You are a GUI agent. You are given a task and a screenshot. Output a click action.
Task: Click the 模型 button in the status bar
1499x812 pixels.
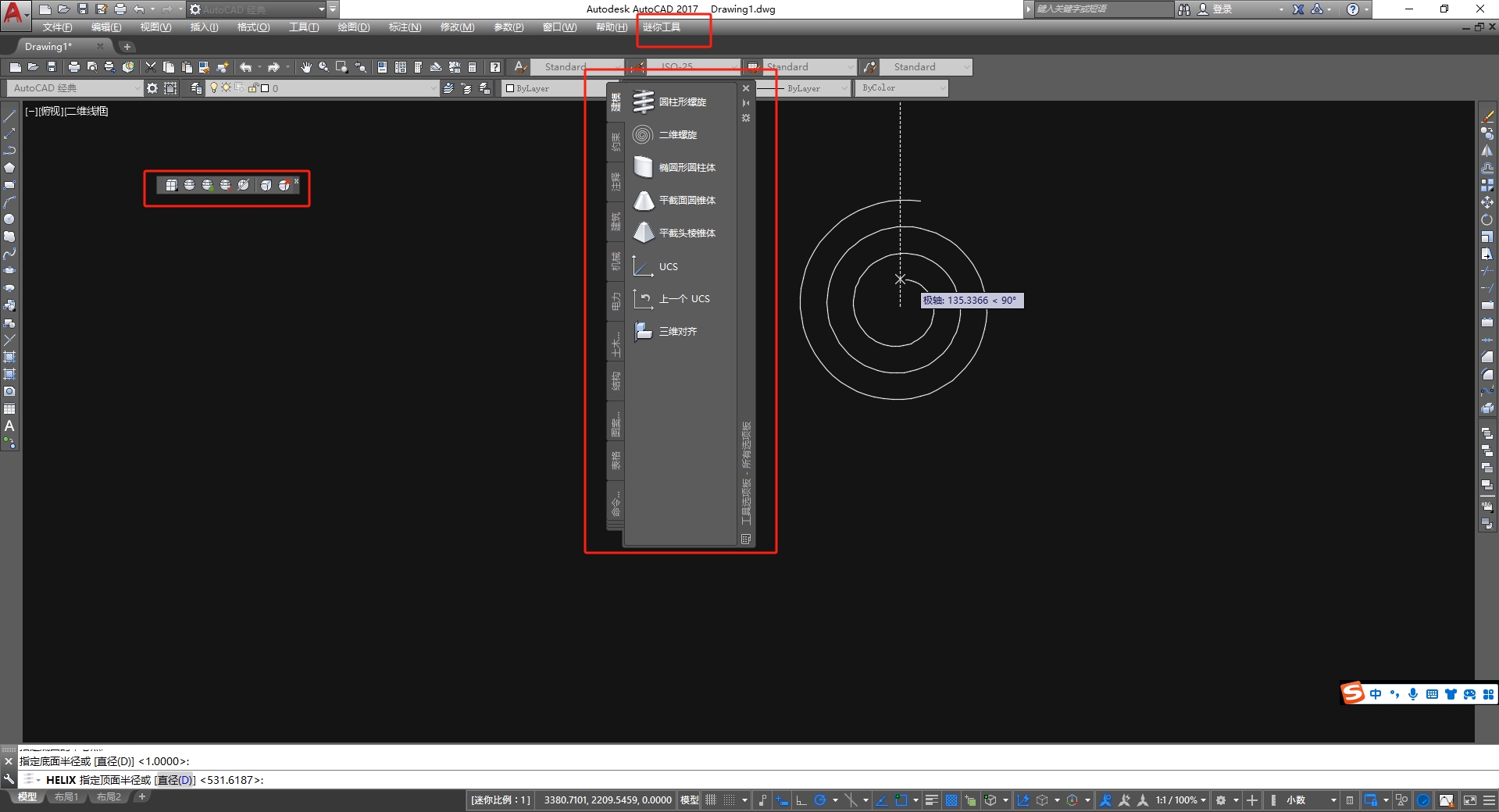pos(690,800)
